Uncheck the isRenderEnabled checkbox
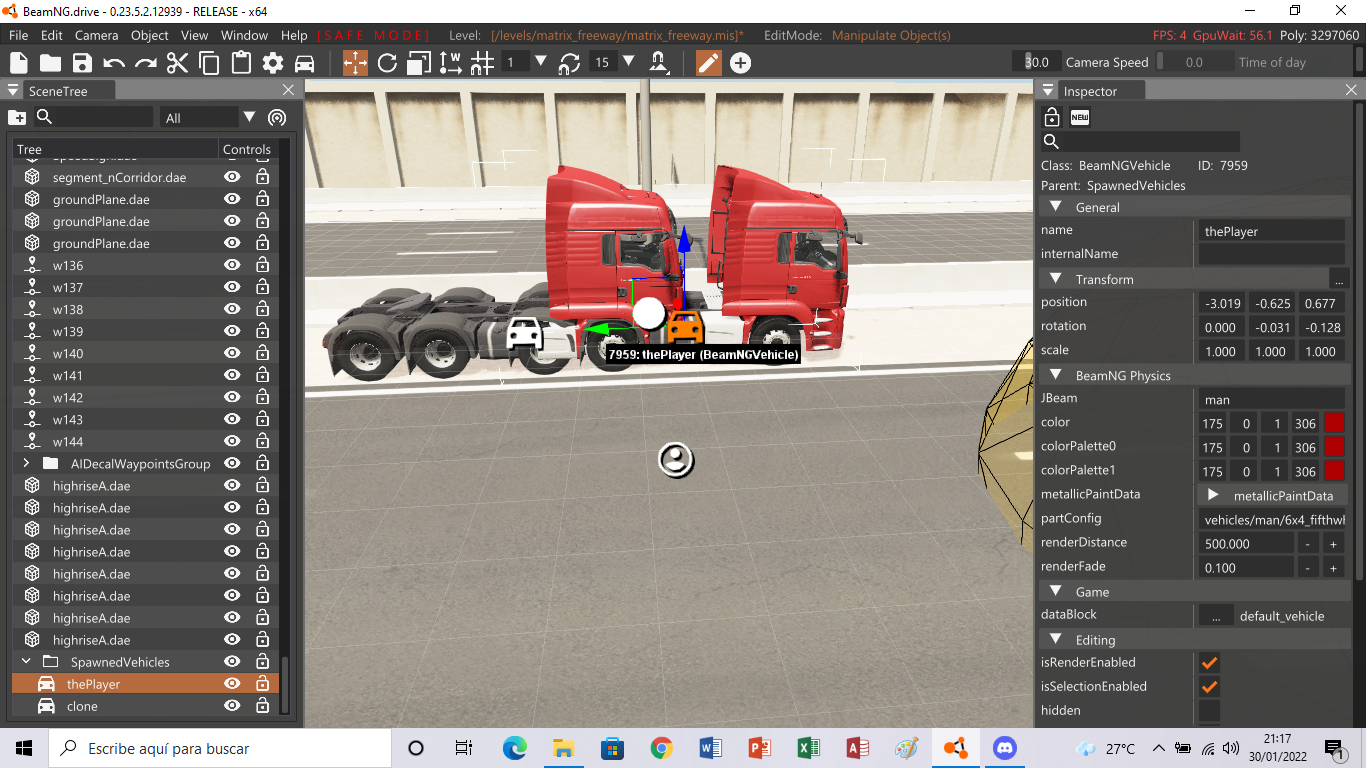 pos(1209,662)
